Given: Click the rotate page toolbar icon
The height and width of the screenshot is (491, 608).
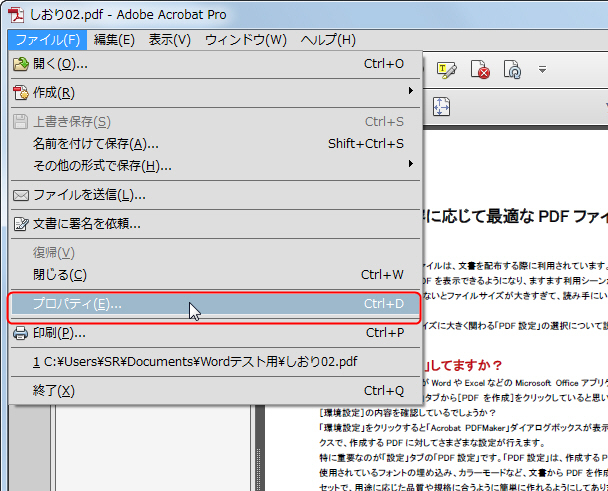Looking at the screenshot, I should pos(512,70).
